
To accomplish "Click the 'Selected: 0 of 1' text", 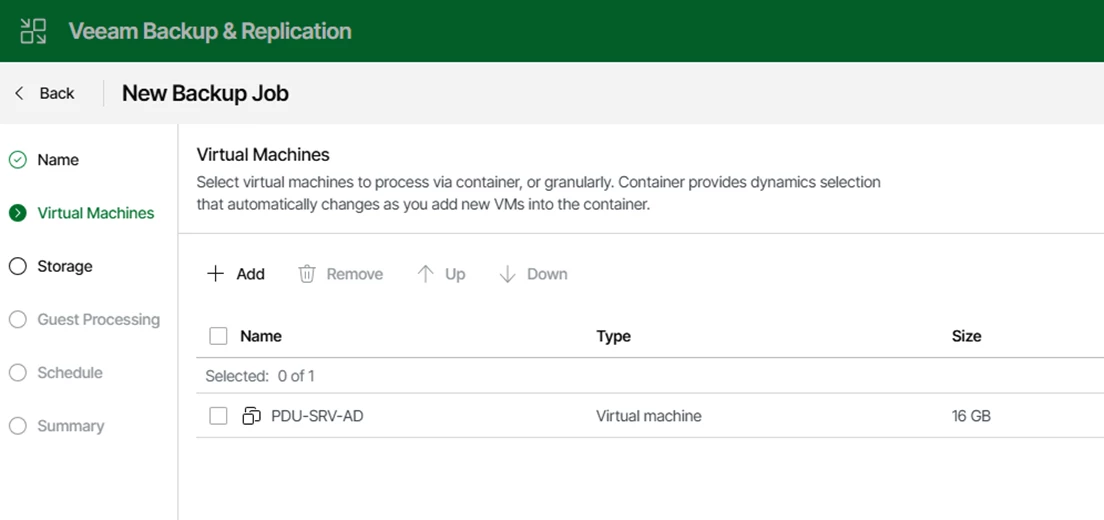I will point(260,376).
